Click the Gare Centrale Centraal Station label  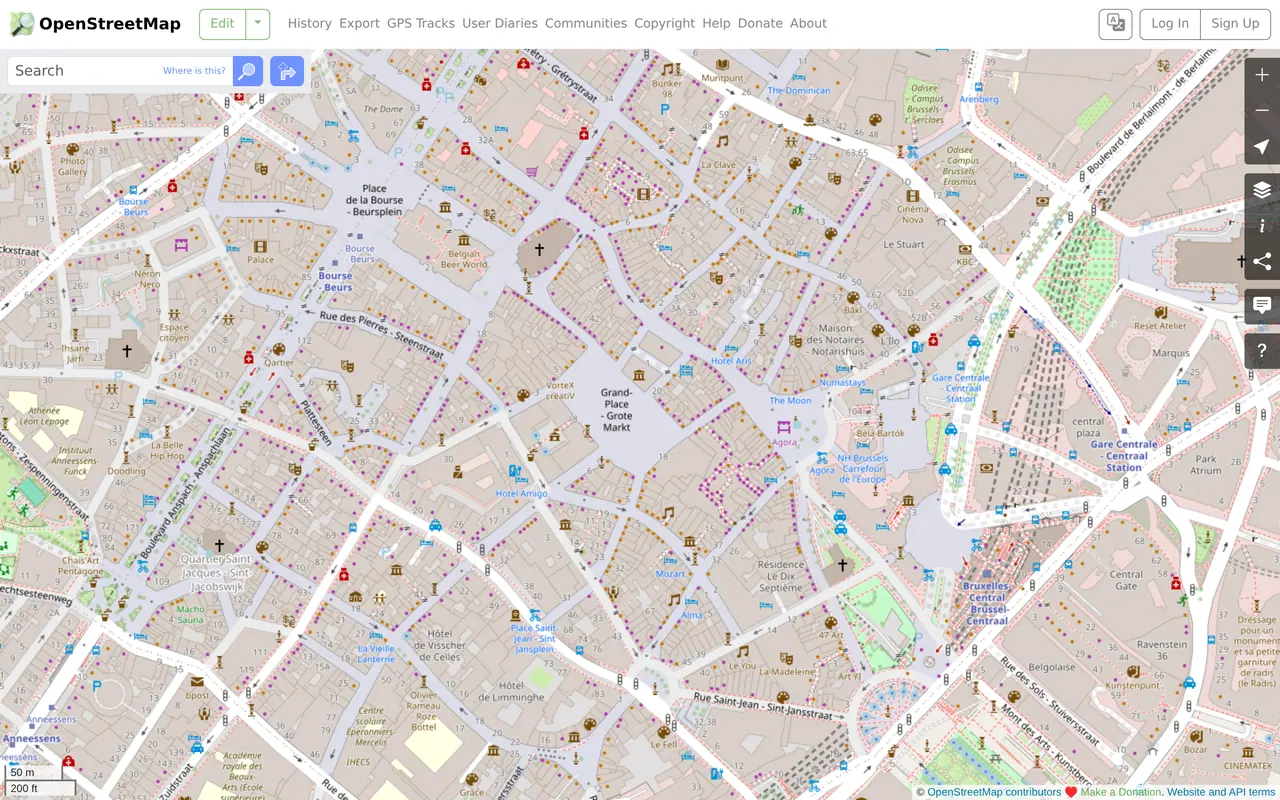pos(1124,456)
